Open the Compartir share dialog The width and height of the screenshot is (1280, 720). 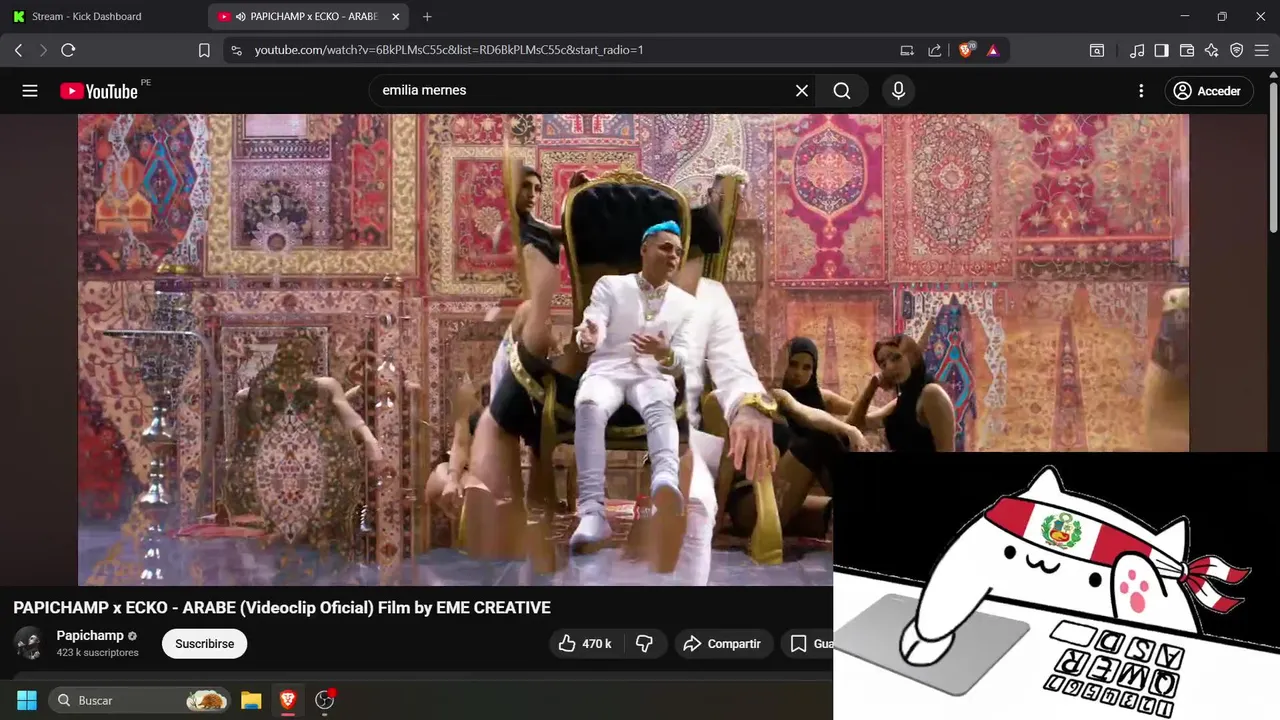pos(722,644)
